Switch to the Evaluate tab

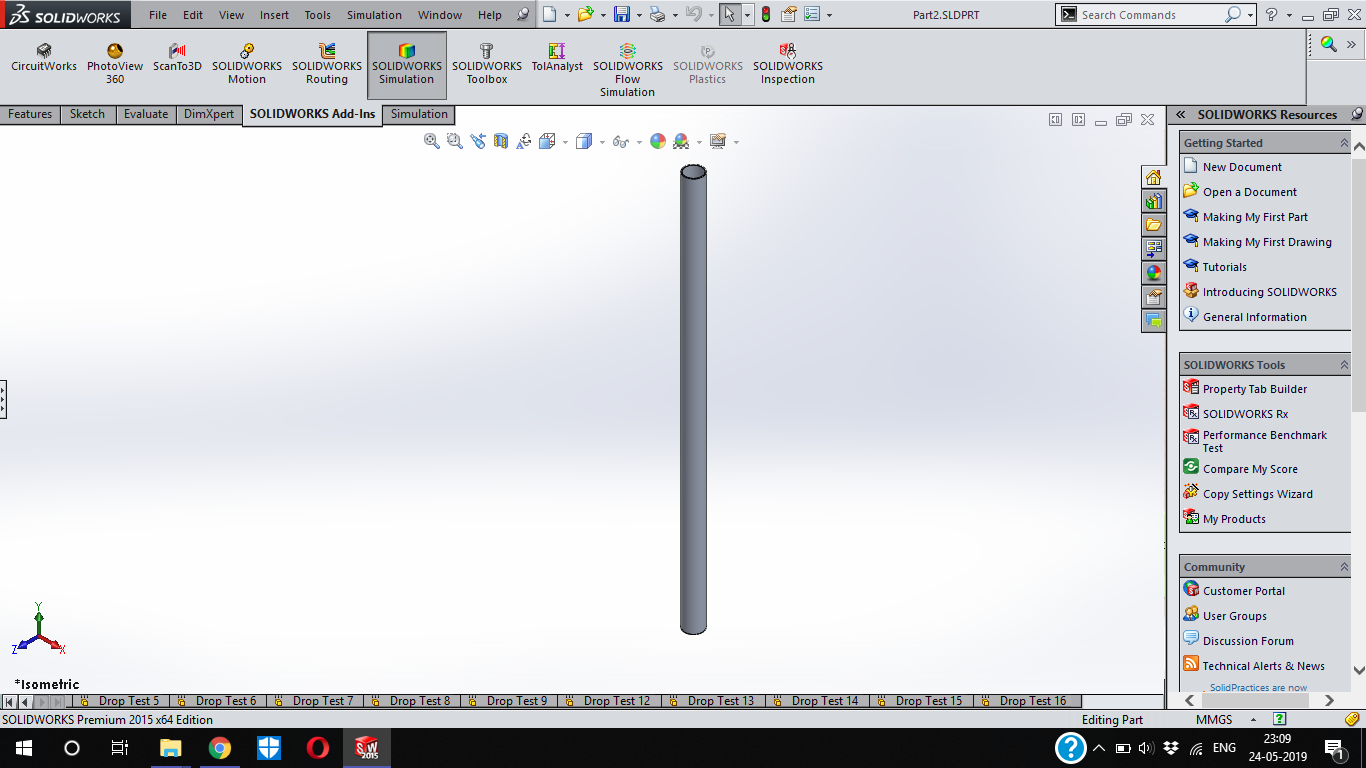[146, 114]
